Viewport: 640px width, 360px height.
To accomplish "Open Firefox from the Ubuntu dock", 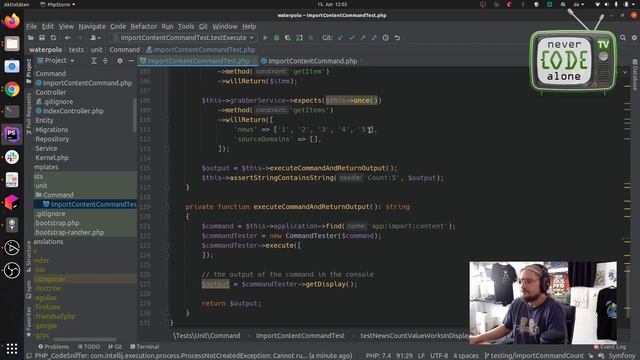I will tap(12, 21).
